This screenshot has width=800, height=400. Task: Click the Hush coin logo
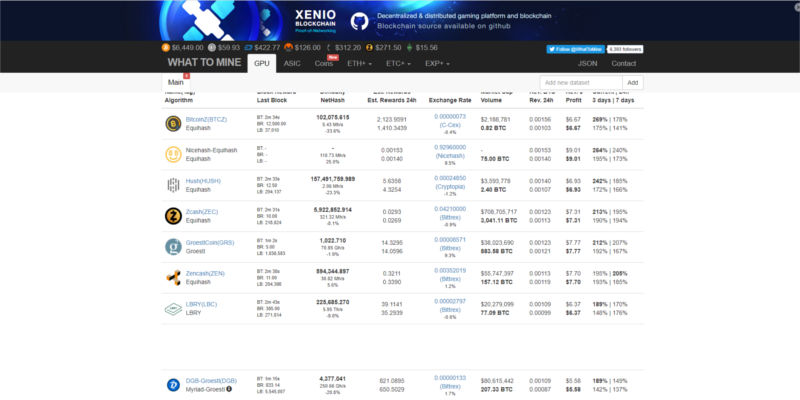173,185
